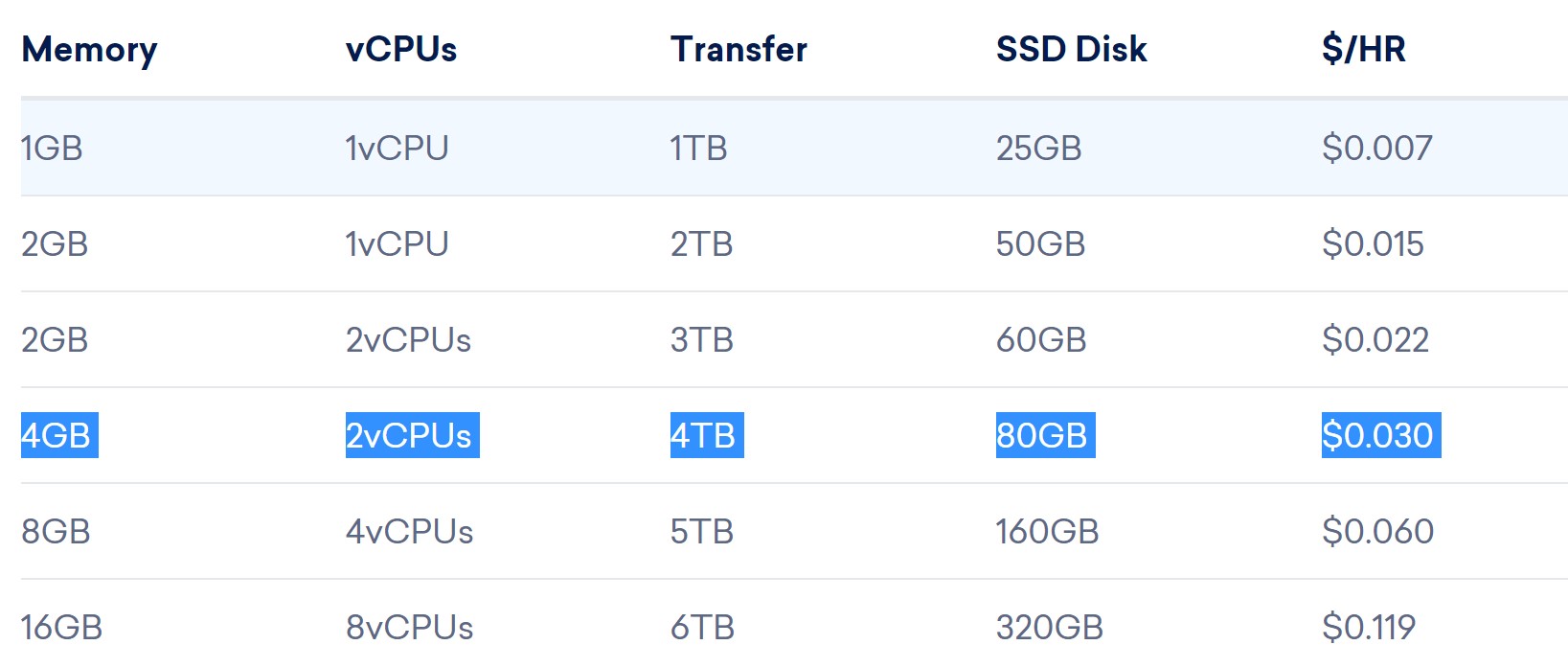Select the Transfer column header
The width and height of the screenshot is (1568, 668).
pyautogui.click(x=739, y=49)
